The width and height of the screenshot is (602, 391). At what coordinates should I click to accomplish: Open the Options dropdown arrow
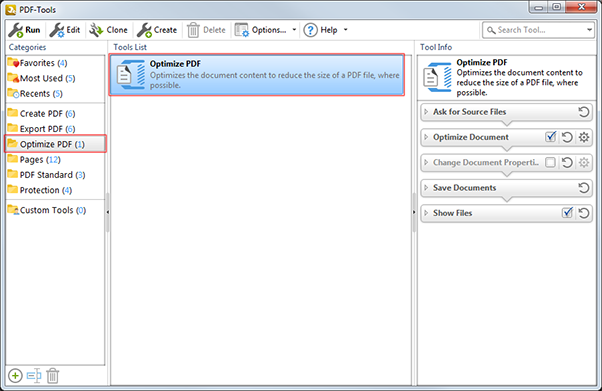[x=294, y=30]
